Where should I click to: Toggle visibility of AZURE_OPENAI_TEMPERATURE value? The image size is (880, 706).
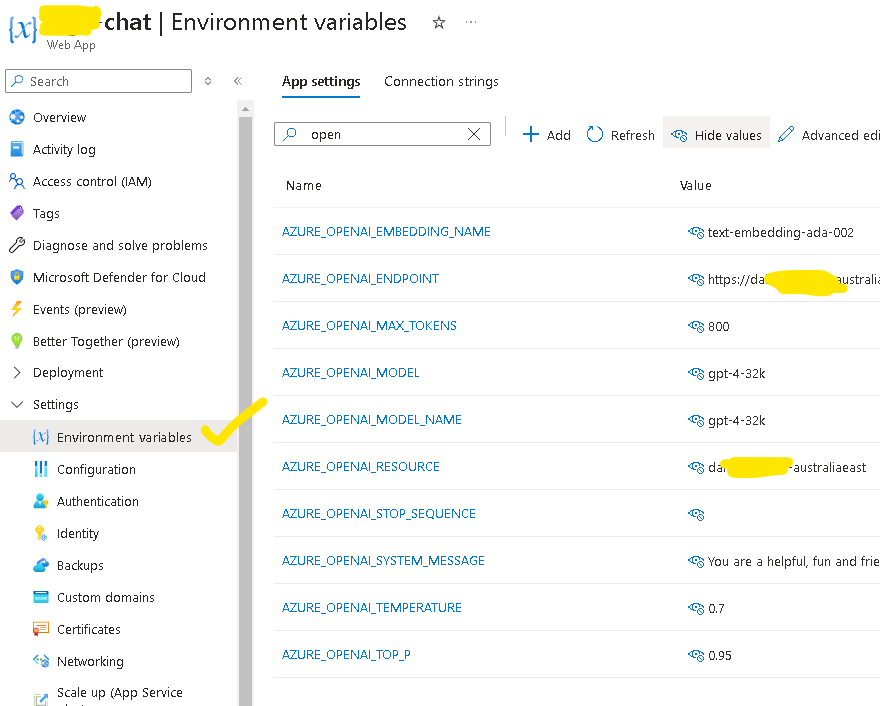tap(696, 608)
